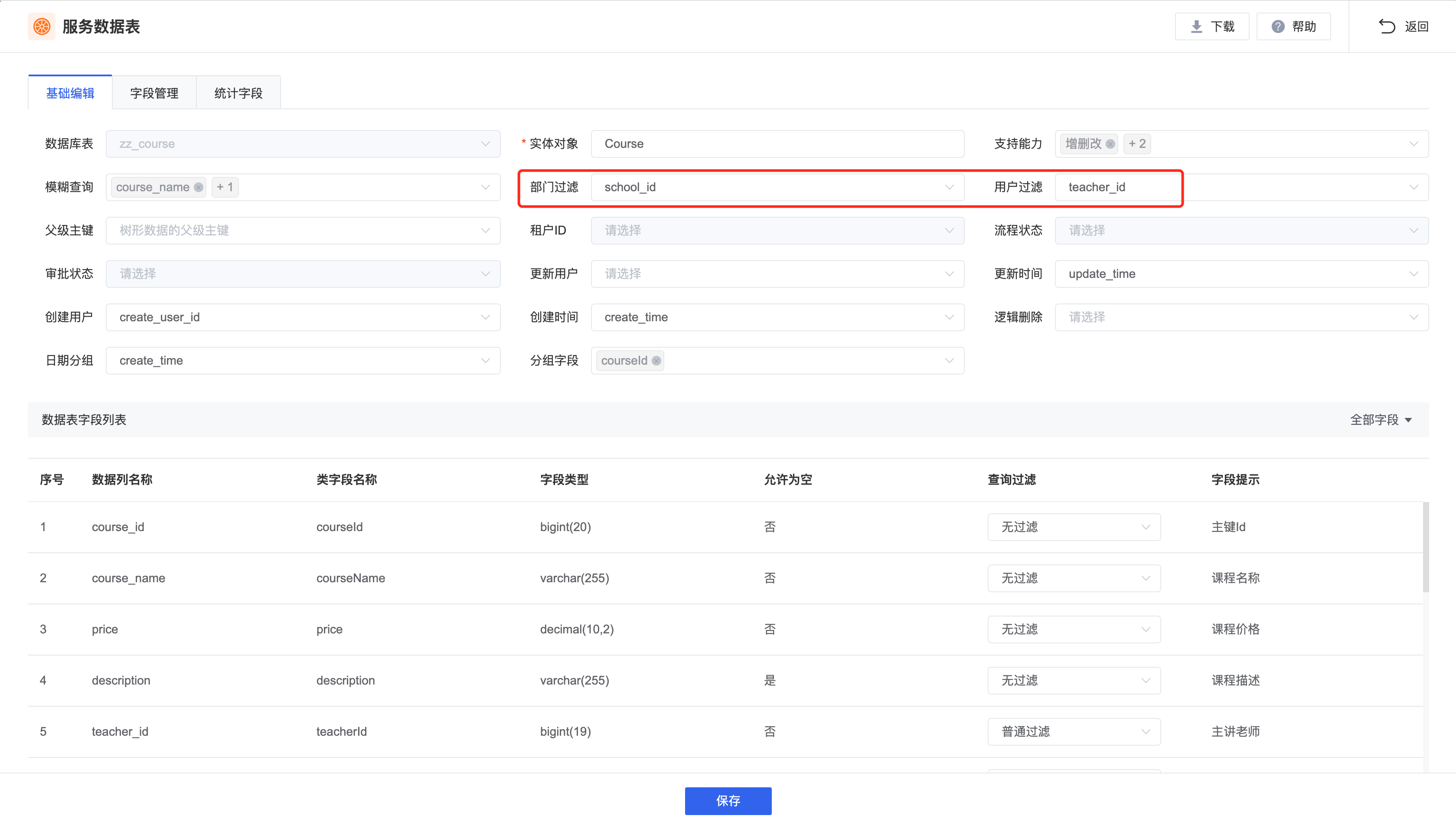Viewport: 1456px width, 835px height.
Task: Click the 返回 back arrow icon
Action: [1387, 26]
